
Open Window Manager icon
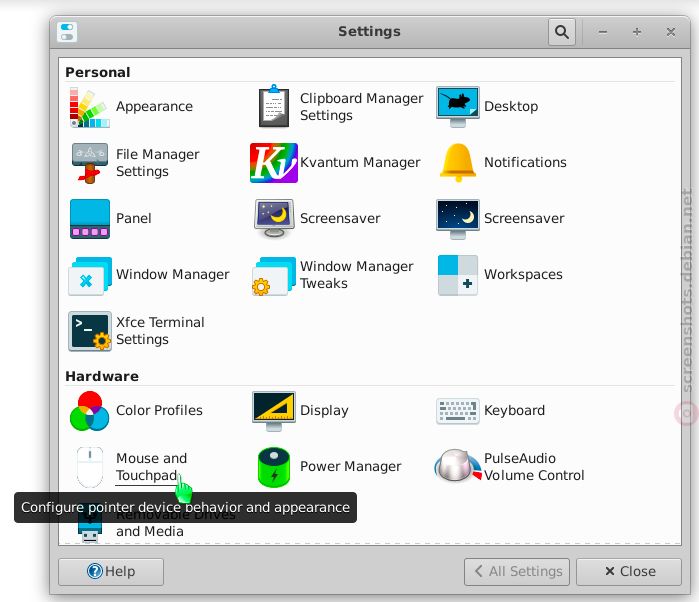point(90,275)
